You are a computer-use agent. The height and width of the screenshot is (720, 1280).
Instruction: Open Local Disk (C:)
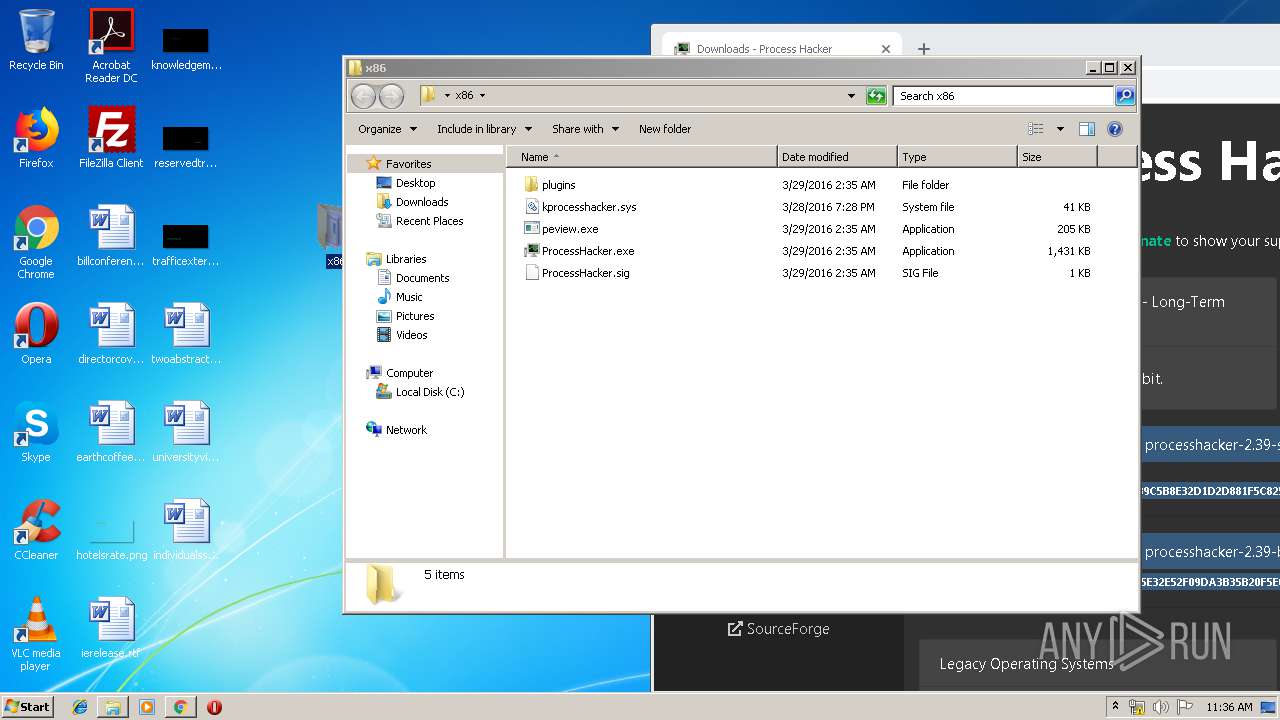pyautogui.click(x=430, y=392)
